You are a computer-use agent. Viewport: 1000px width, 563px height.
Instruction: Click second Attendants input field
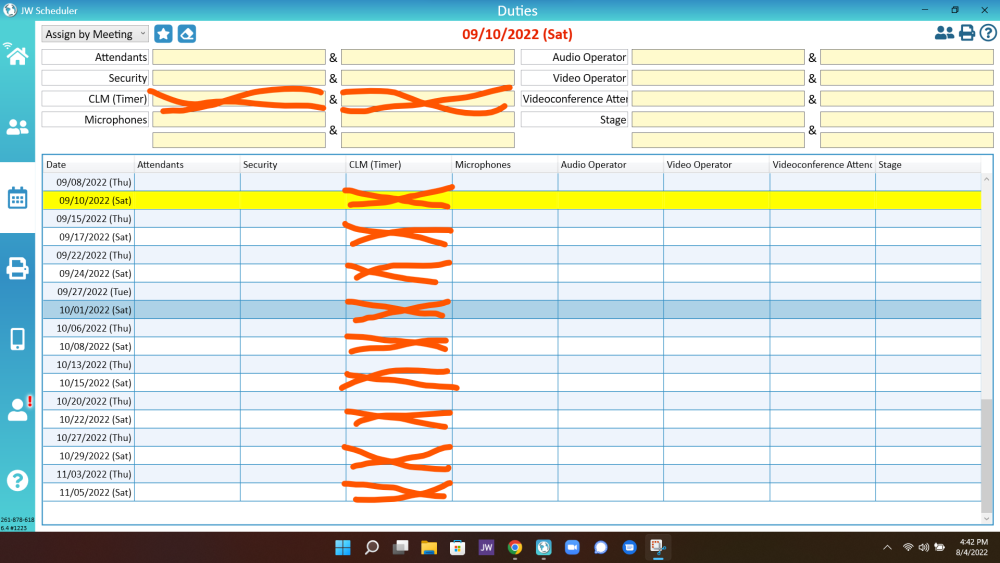point(428,57)
